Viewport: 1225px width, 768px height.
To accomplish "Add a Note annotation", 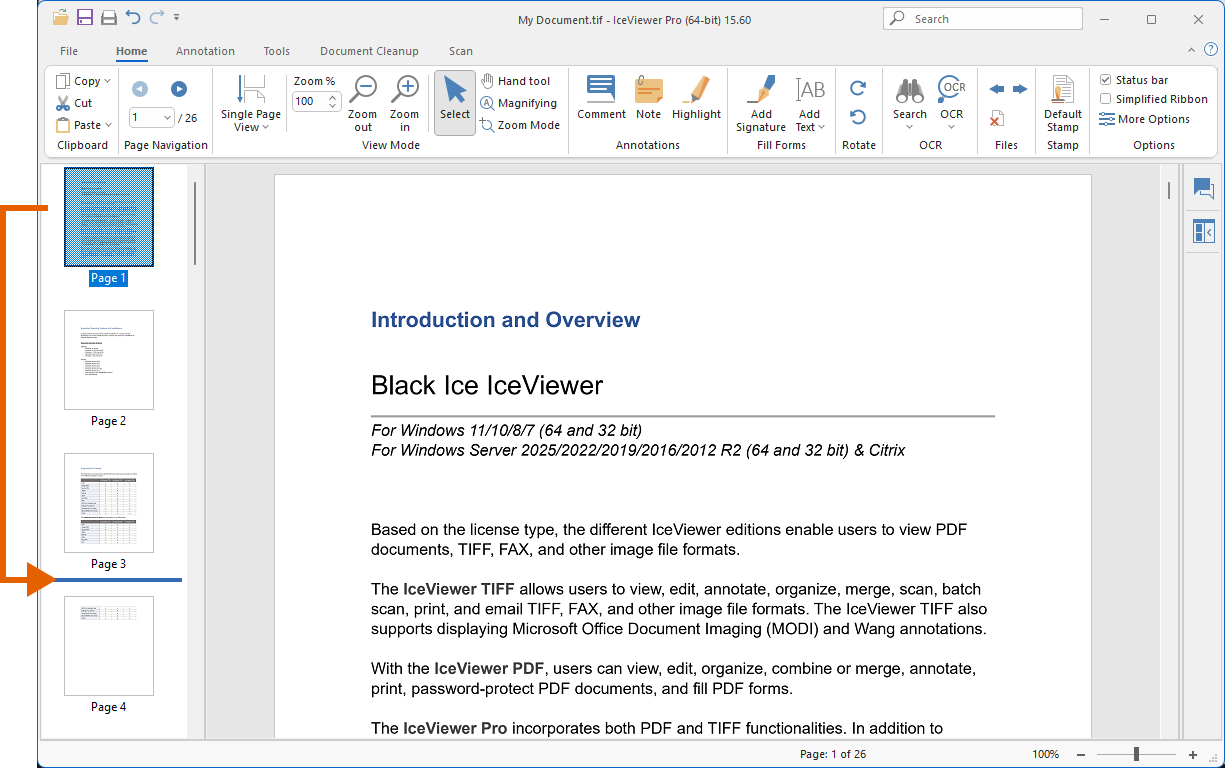I will point(649,98).
